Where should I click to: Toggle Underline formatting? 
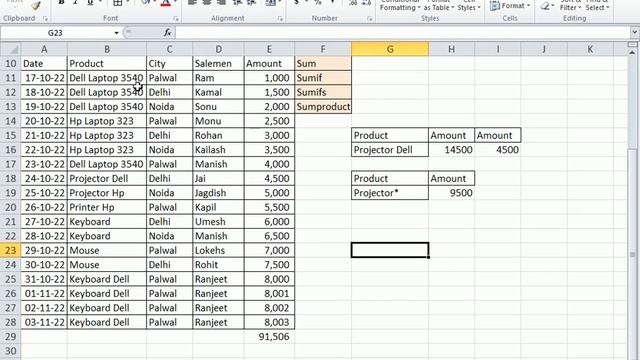pos(90,3)
